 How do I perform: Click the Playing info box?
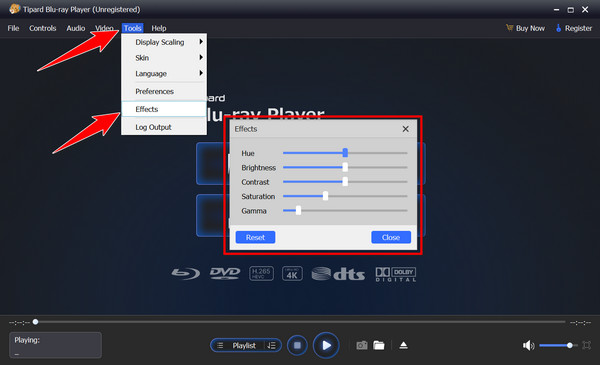pos(55,345)
